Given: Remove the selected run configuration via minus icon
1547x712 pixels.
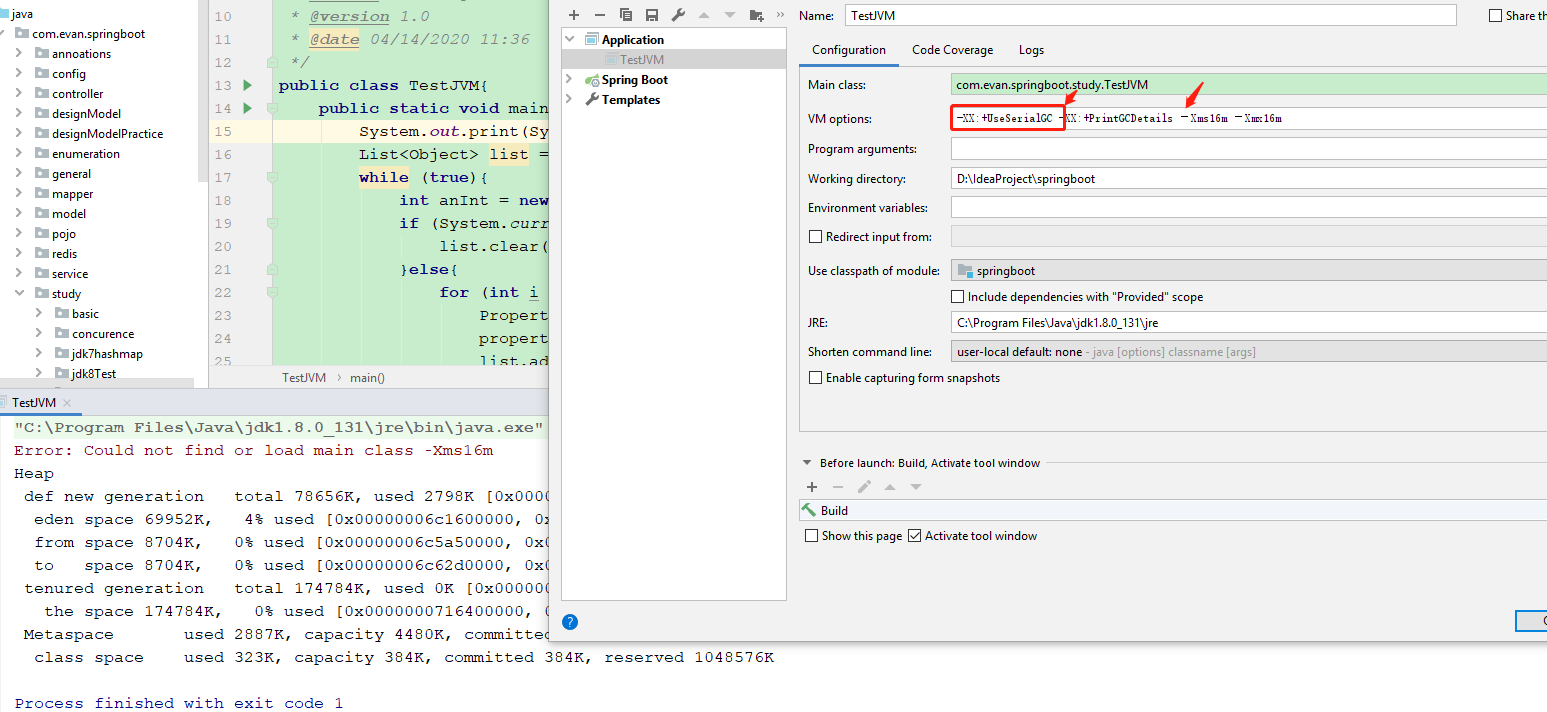Looking at the screenshot, I should click(600, 15).
